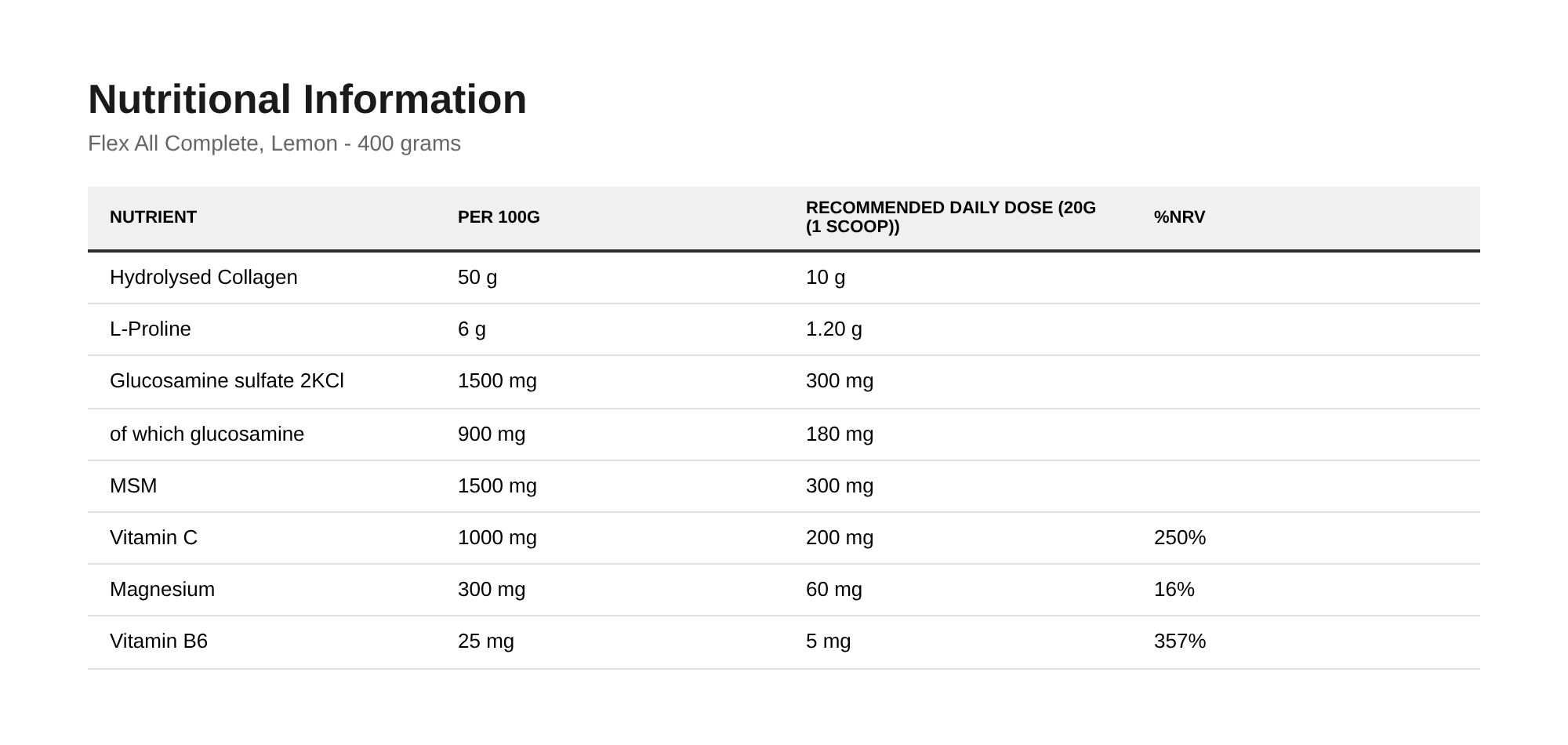Select the Hydrolysed Collagen row label
This screenshot has height=745, width=1568.
(204, 278)
